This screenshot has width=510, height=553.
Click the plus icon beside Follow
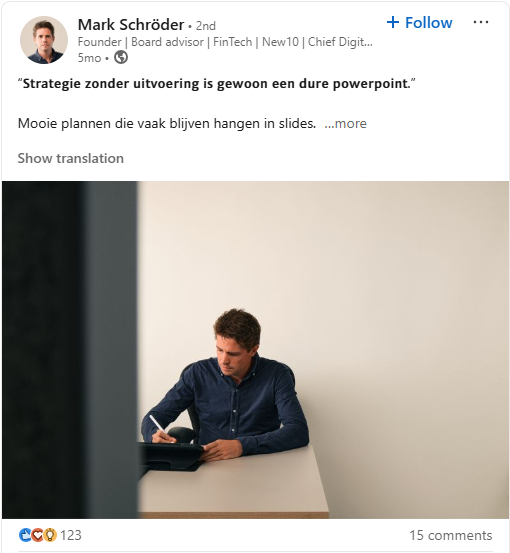click(393, 22)
